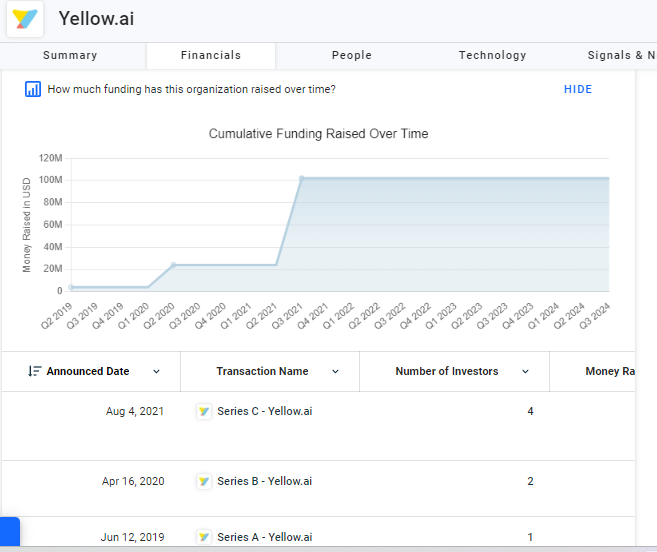The width and height of the screenshot is (657, 552).
Task: Click the Series B row Yellow.ai logo icon
Action: (x=204, y=481)
